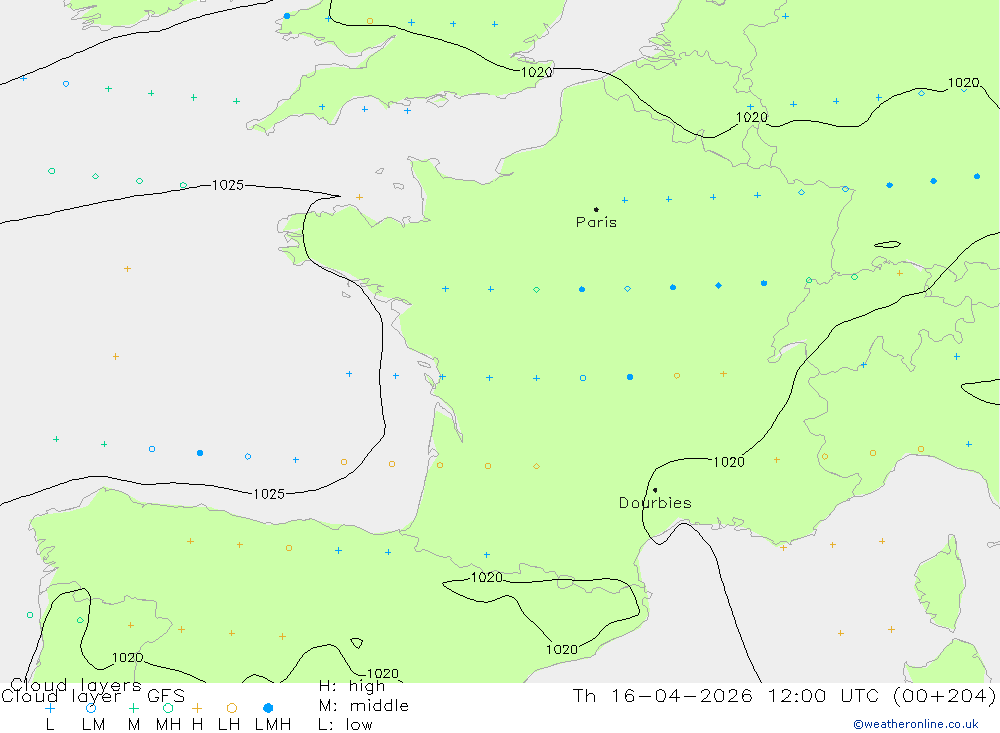Click the 'M: middle' legend text

click(364, 706)
